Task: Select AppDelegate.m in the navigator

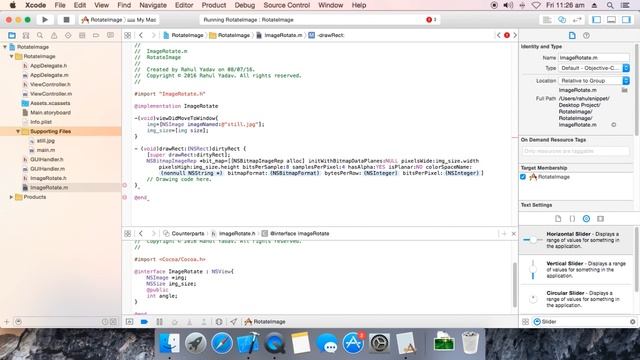Action: pos(49,75)
